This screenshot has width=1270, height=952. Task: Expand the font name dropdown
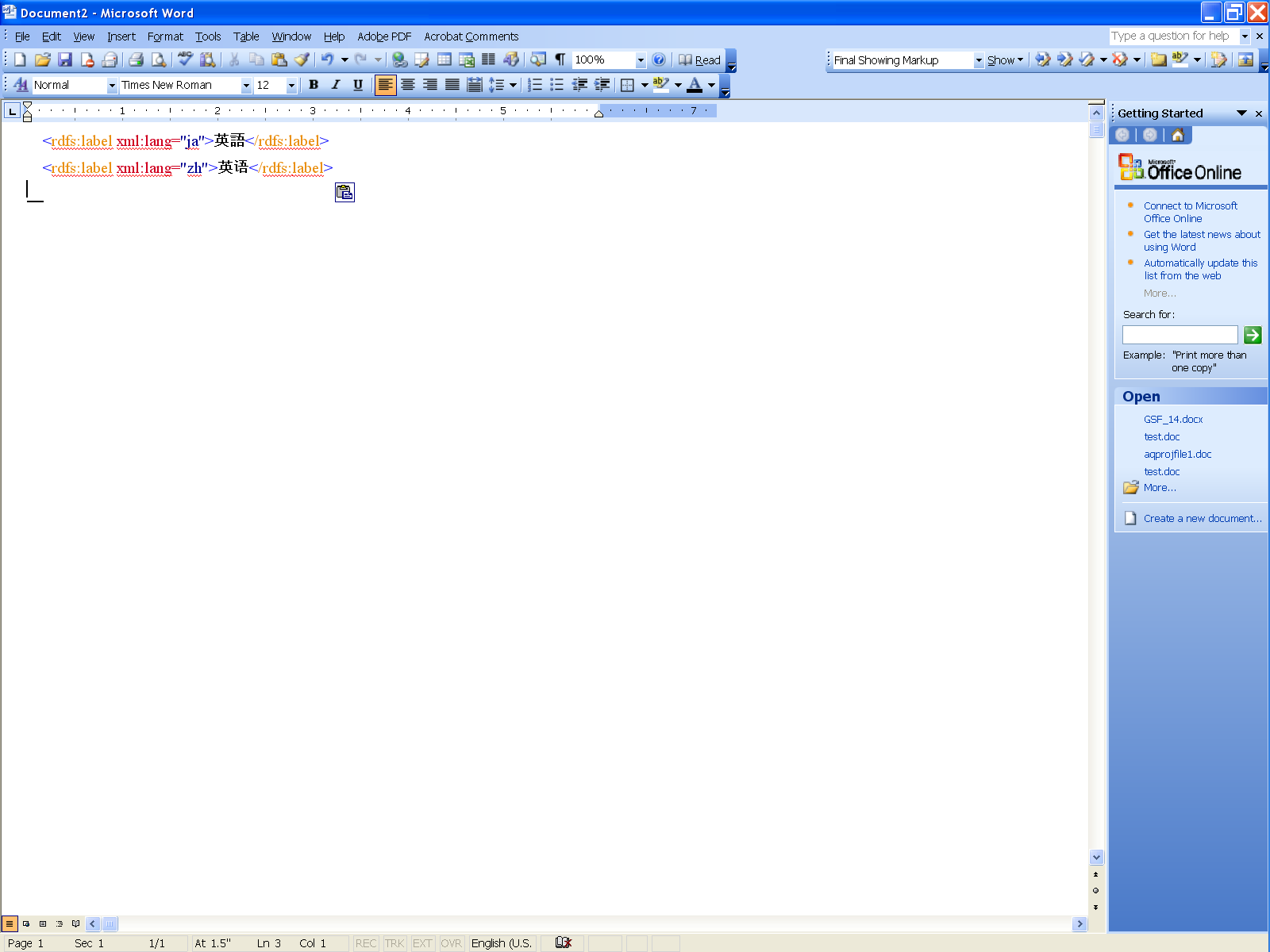pos(246,85)
